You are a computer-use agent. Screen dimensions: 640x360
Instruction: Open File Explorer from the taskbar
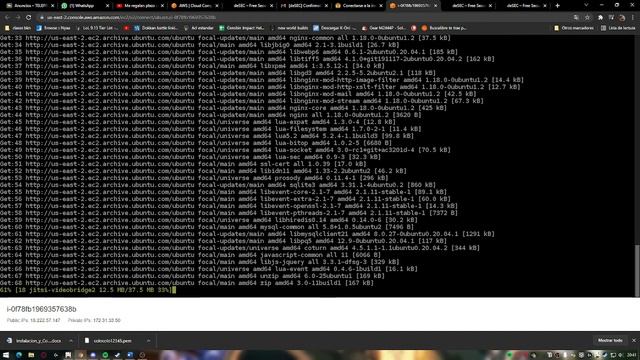31,355
